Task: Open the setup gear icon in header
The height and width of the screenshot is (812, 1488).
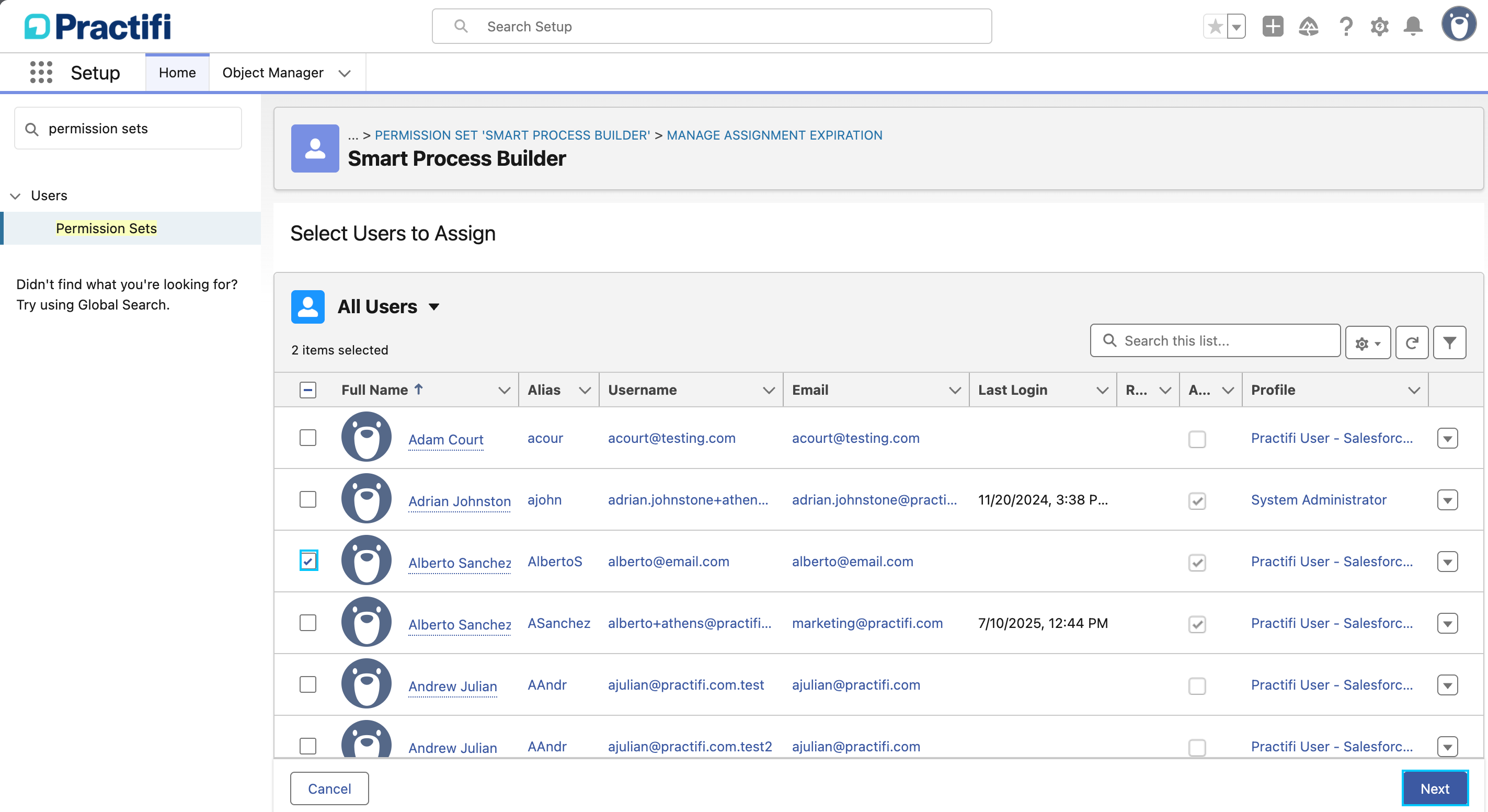Action: [1379, 27]
